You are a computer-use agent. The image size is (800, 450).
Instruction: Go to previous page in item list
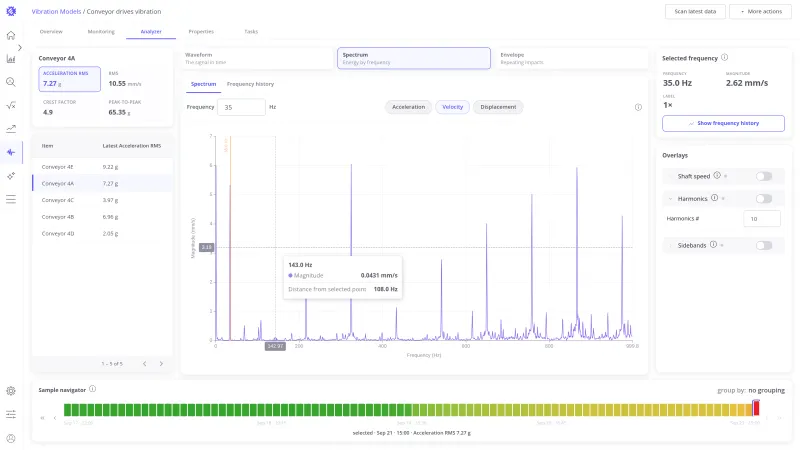[144, 364]
